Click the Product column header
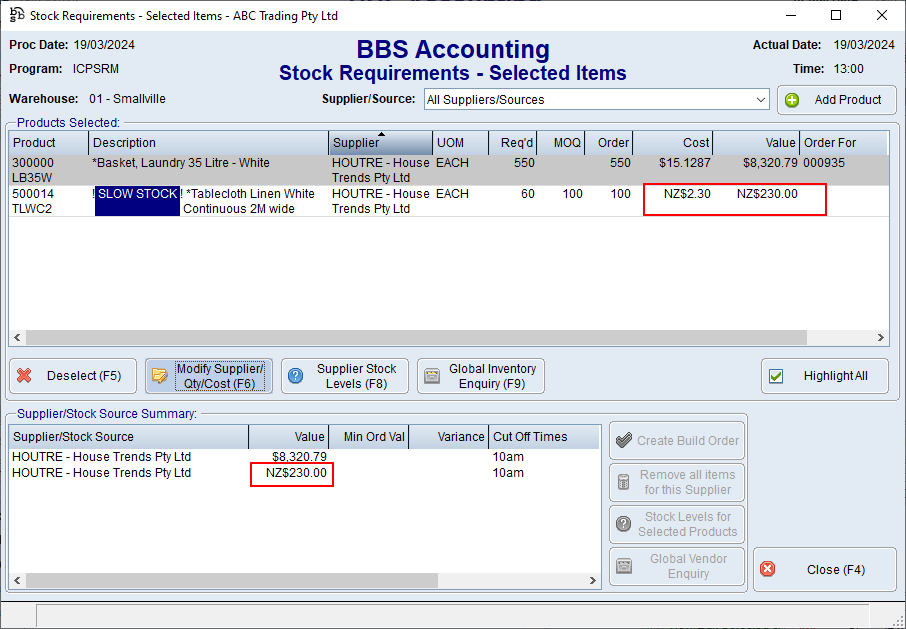 point(48,143)
